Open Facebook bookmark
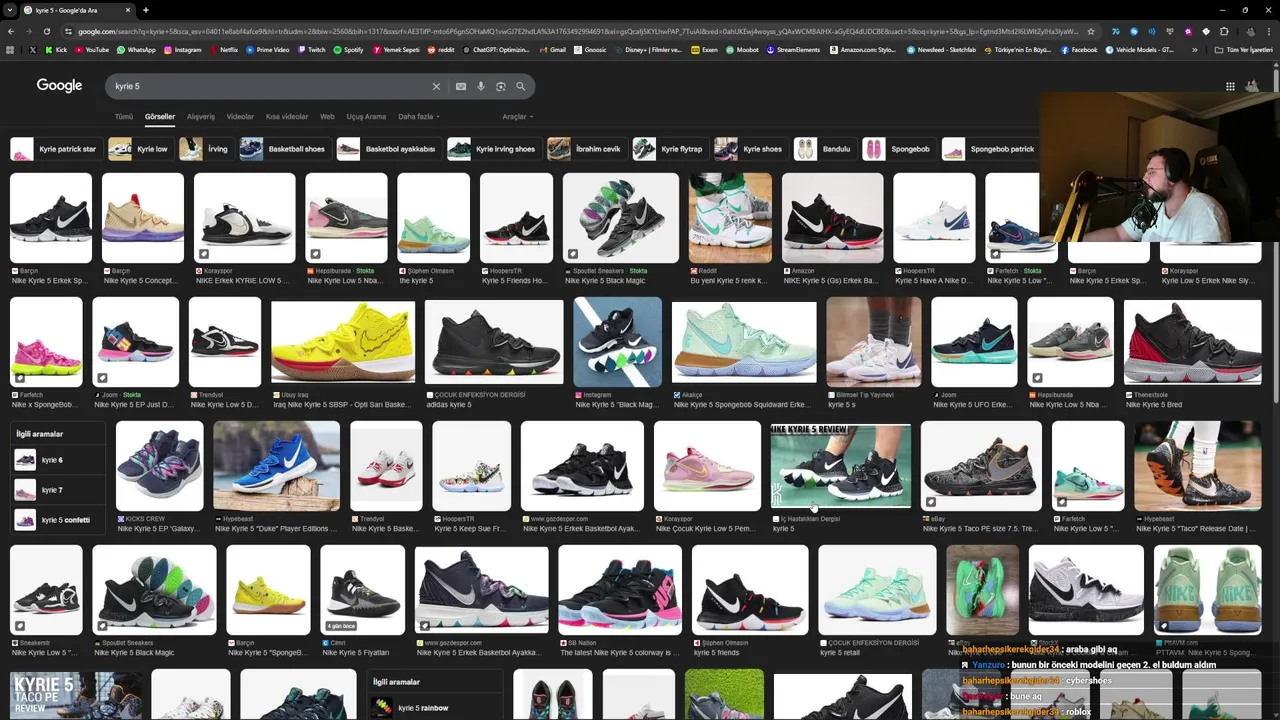Viewport: 1280px width, 720px height. [1079, 49]
